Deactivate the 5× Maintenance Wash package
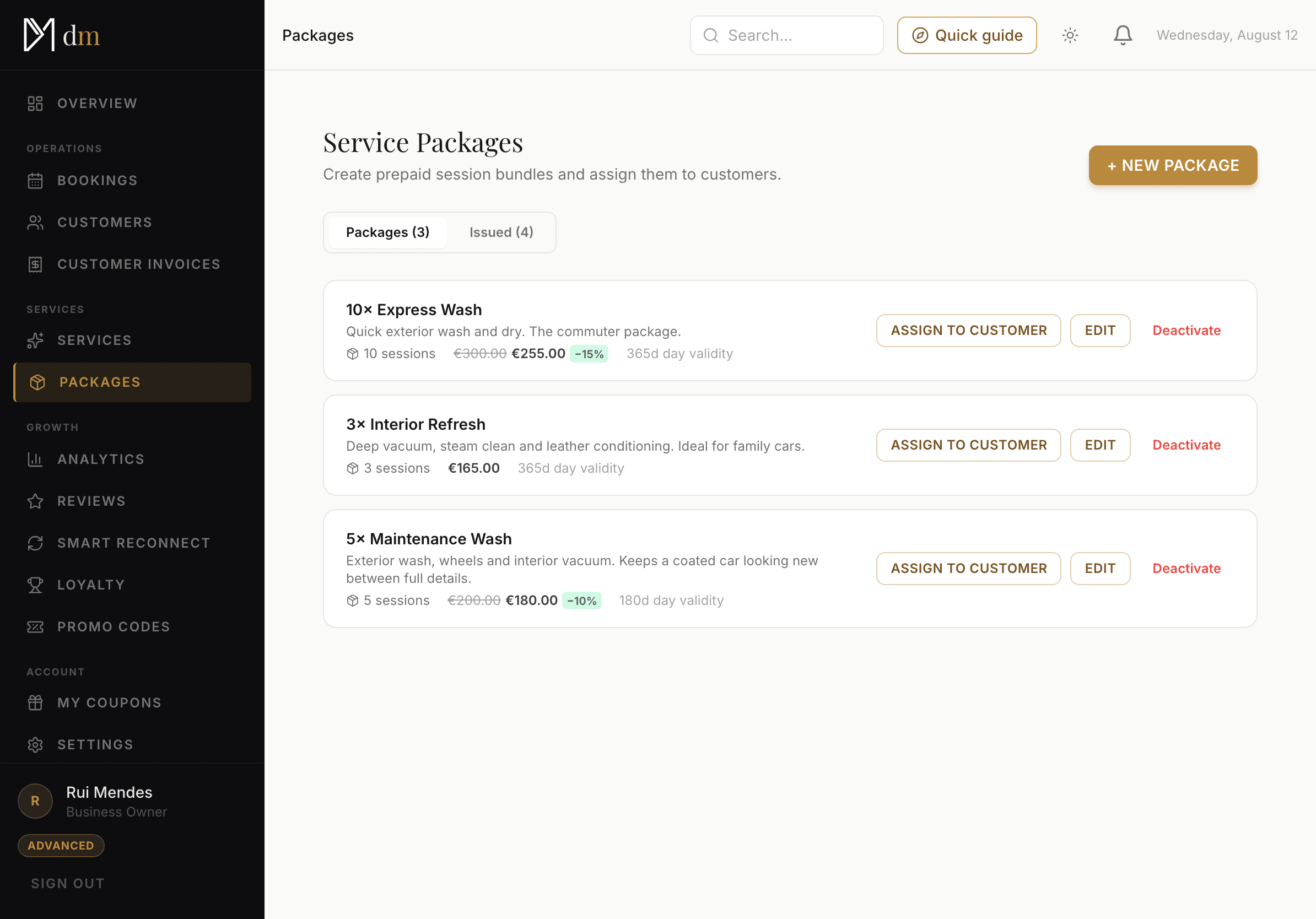 coord(1186,569)
